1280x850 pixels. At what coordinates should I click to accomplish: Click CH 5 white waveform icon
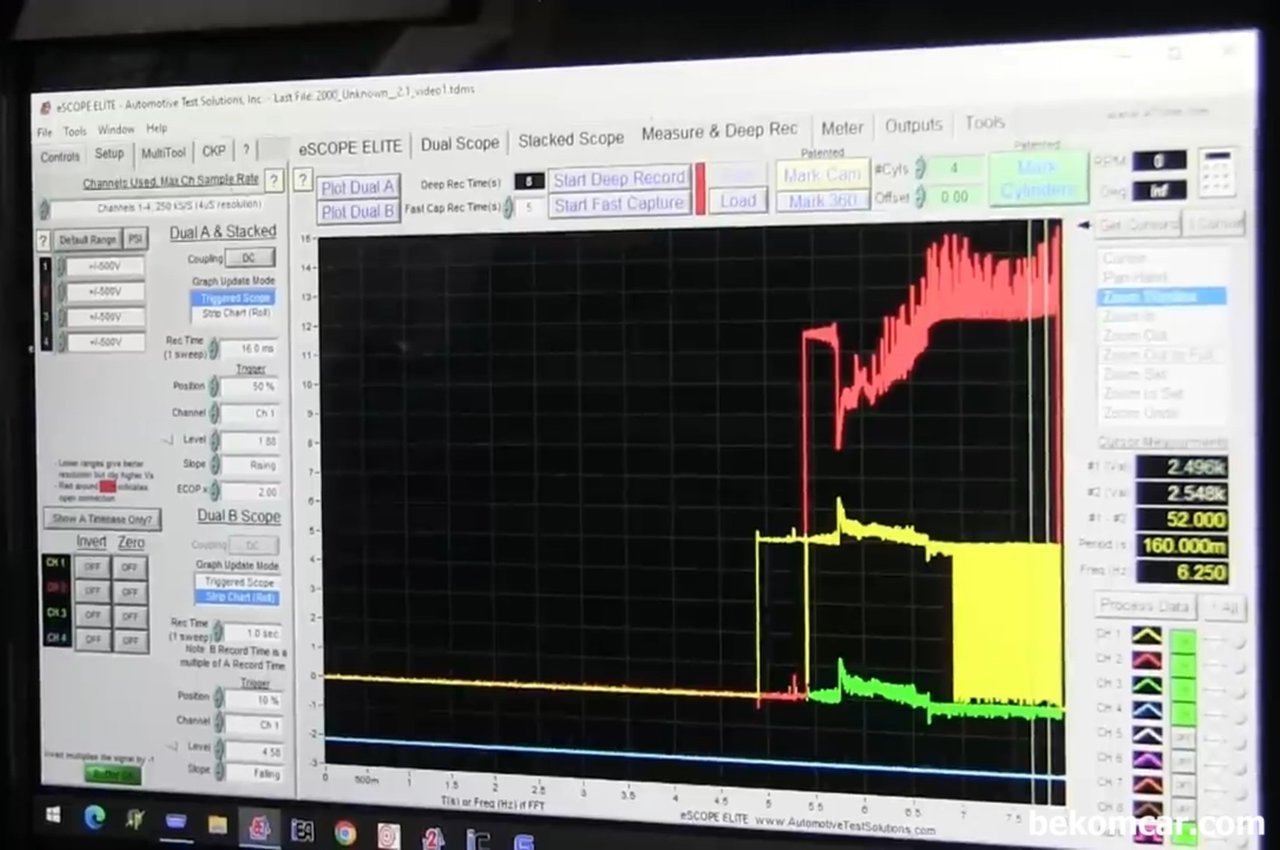pos(1145,733)
